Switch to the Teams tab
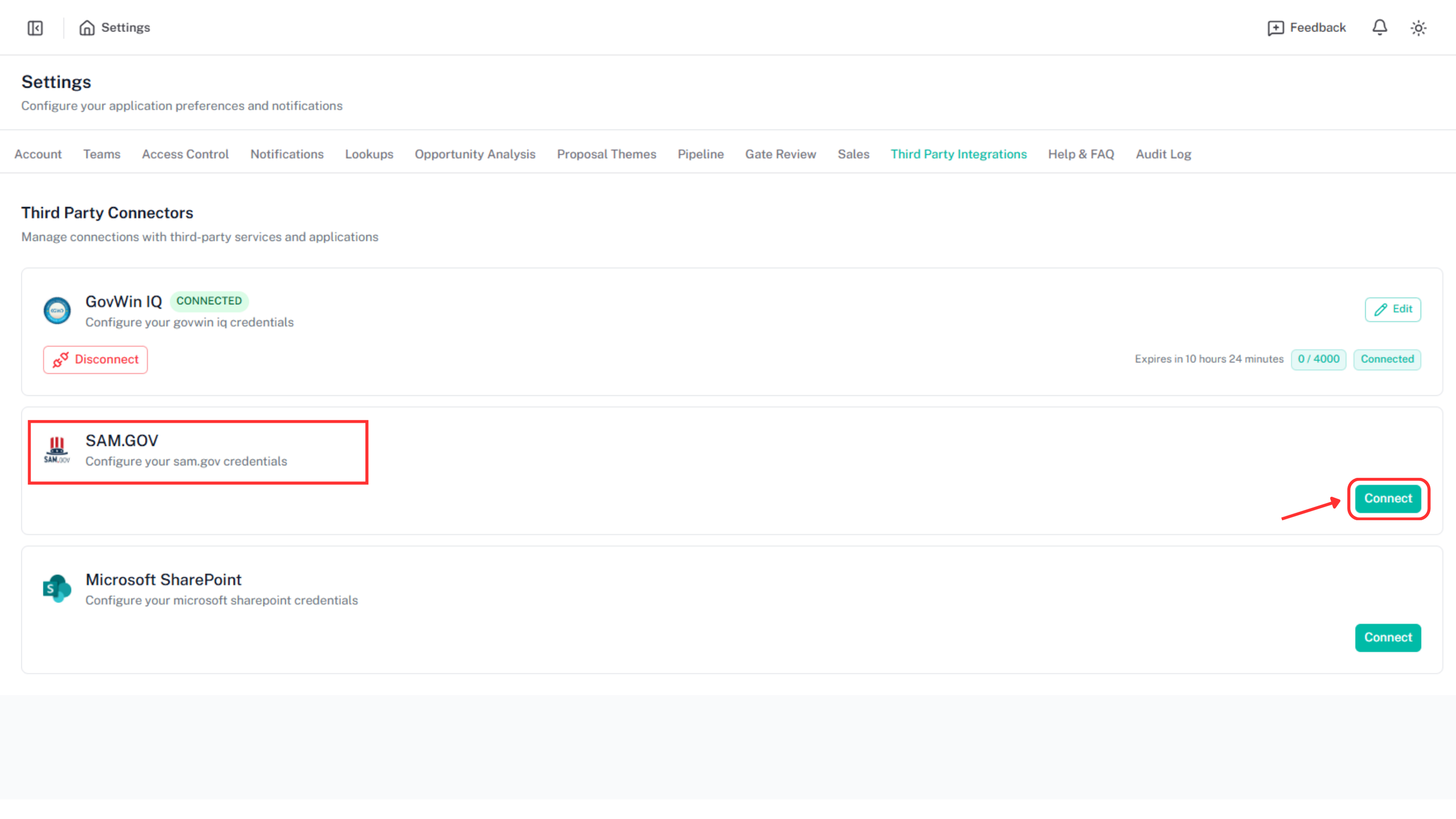 click(x=102, y=154)
